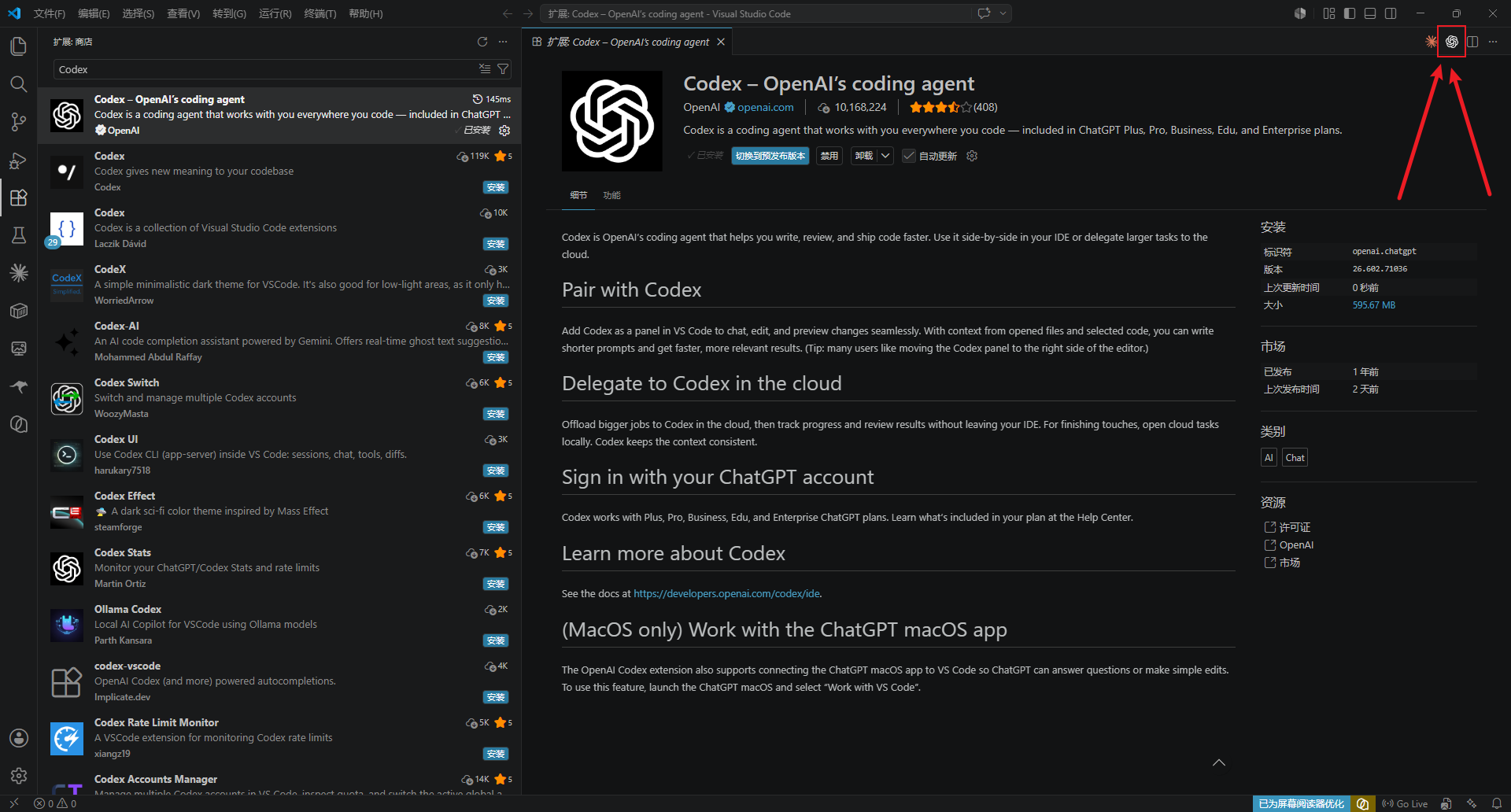Customize the editor layout
1511x812 pixels.
coord(1329,13)
